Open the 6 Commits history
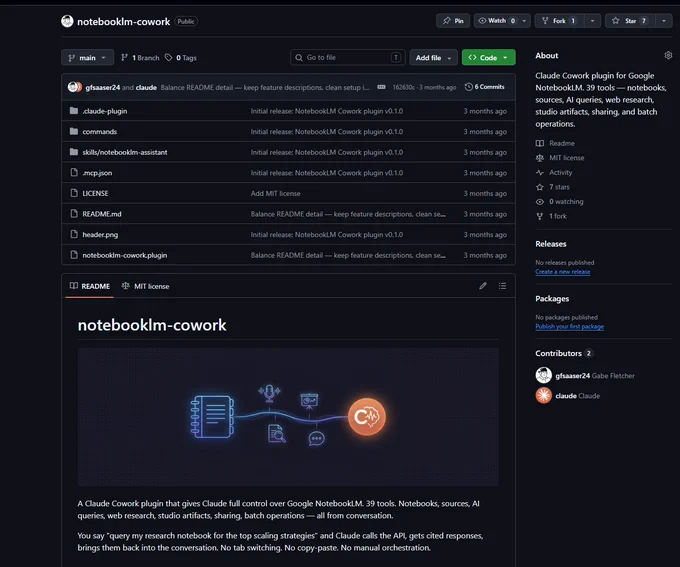This screenshot has width=680, height=567. 484,87
